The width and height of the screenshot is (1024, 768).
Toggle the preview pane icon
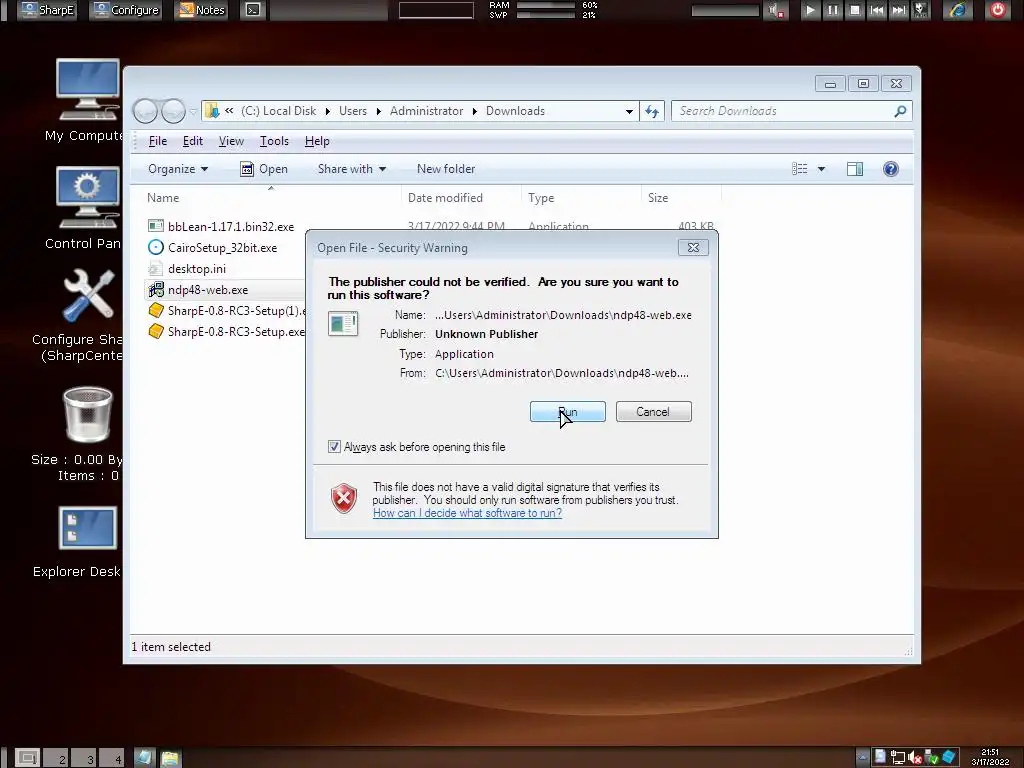(855, 169)
